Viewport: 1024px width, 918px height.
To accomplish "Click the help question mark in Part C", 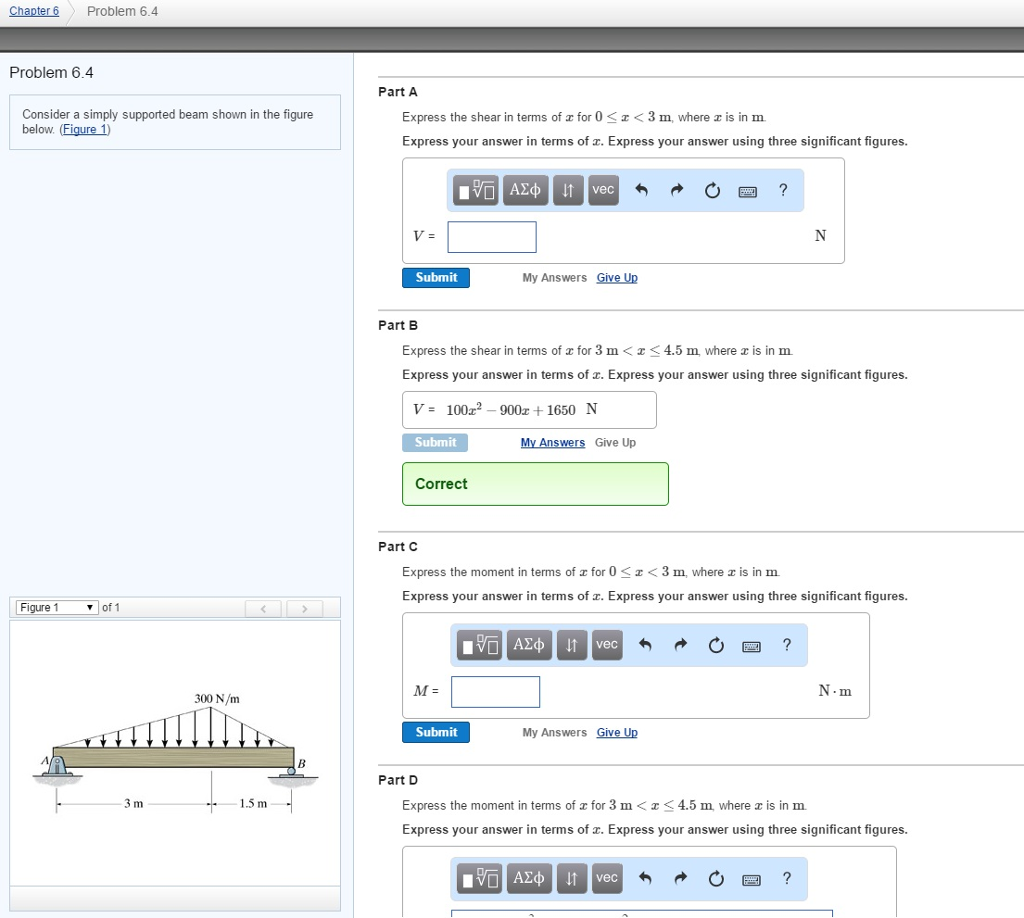I will pyautogui.click(x=786, y=645).
